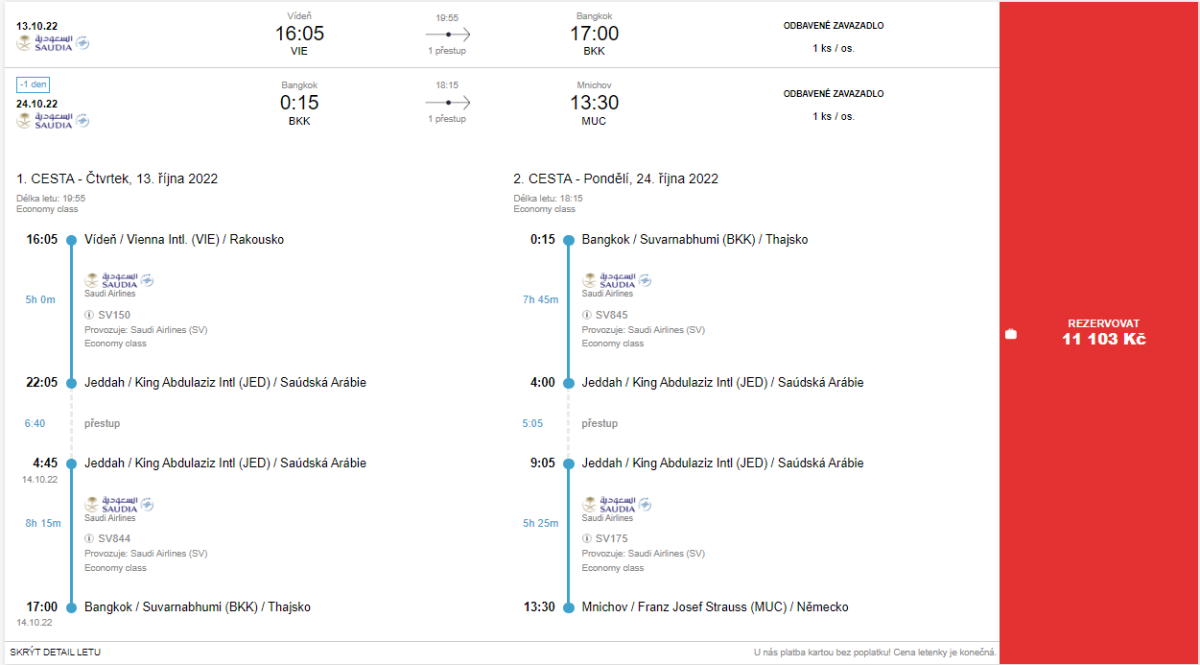Click the Saudia logo above flight SV150

click(118, 281)
